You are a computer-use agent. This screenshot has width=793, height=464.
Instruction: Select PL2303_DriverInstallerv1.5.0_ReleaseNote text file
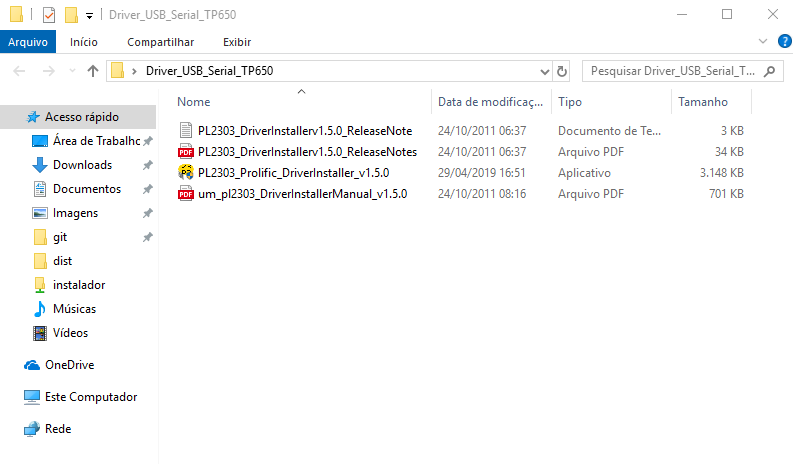point(305,131)
